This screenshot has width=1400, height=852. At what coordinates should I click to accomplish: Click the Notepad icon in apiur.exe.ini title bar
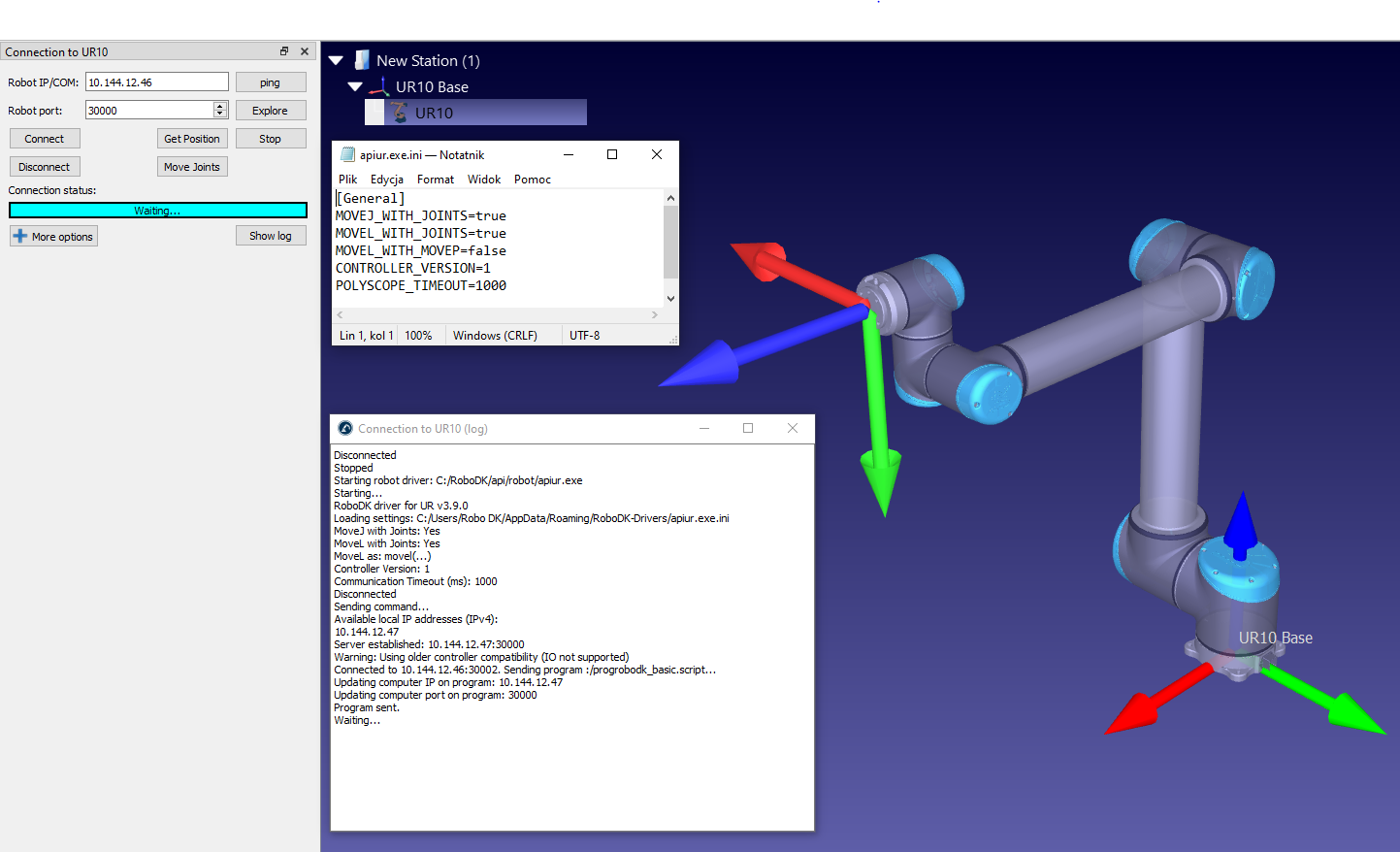click(x=347, y=154)
